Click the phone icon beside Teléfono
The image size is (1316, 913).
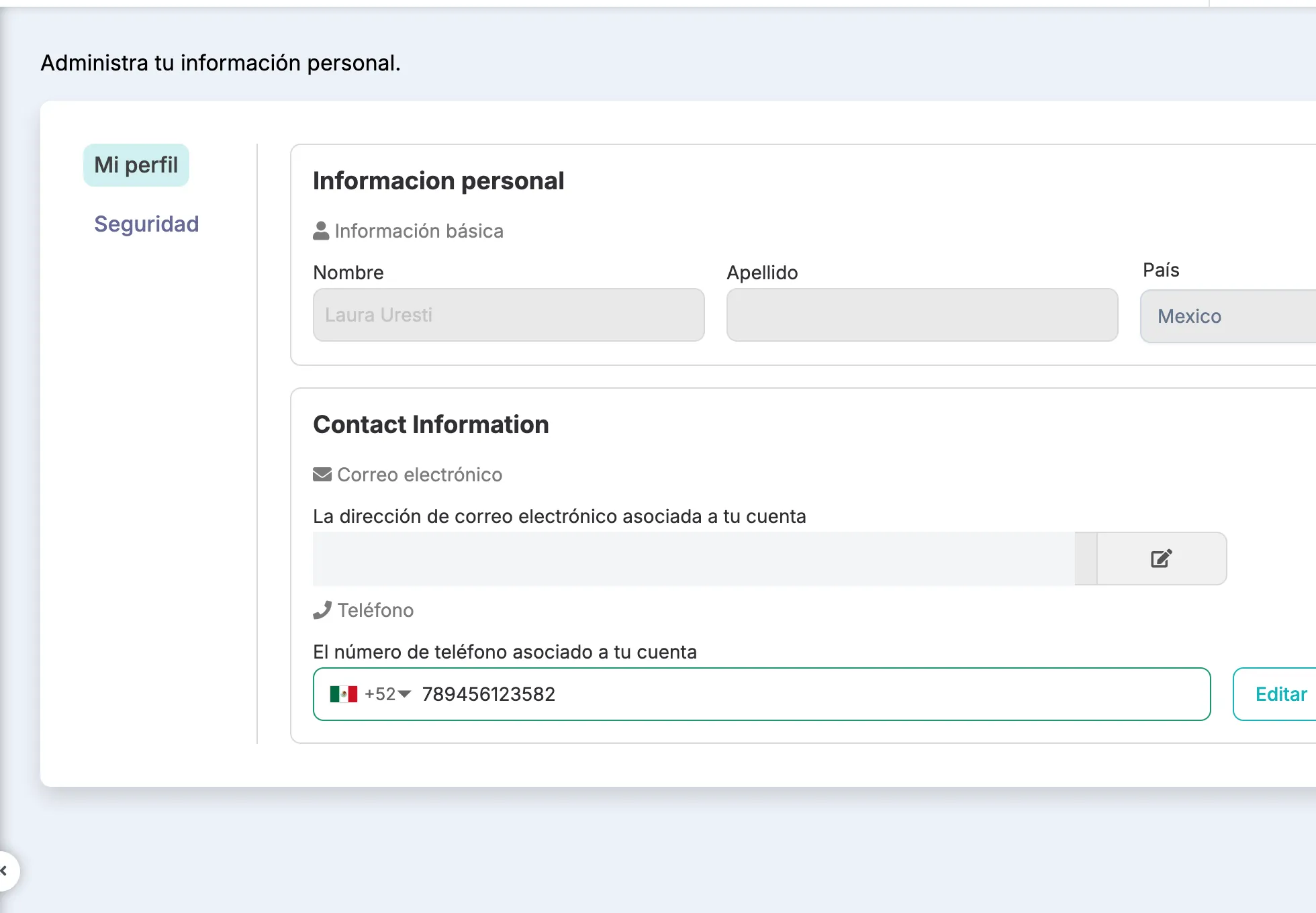coord(322,610)
